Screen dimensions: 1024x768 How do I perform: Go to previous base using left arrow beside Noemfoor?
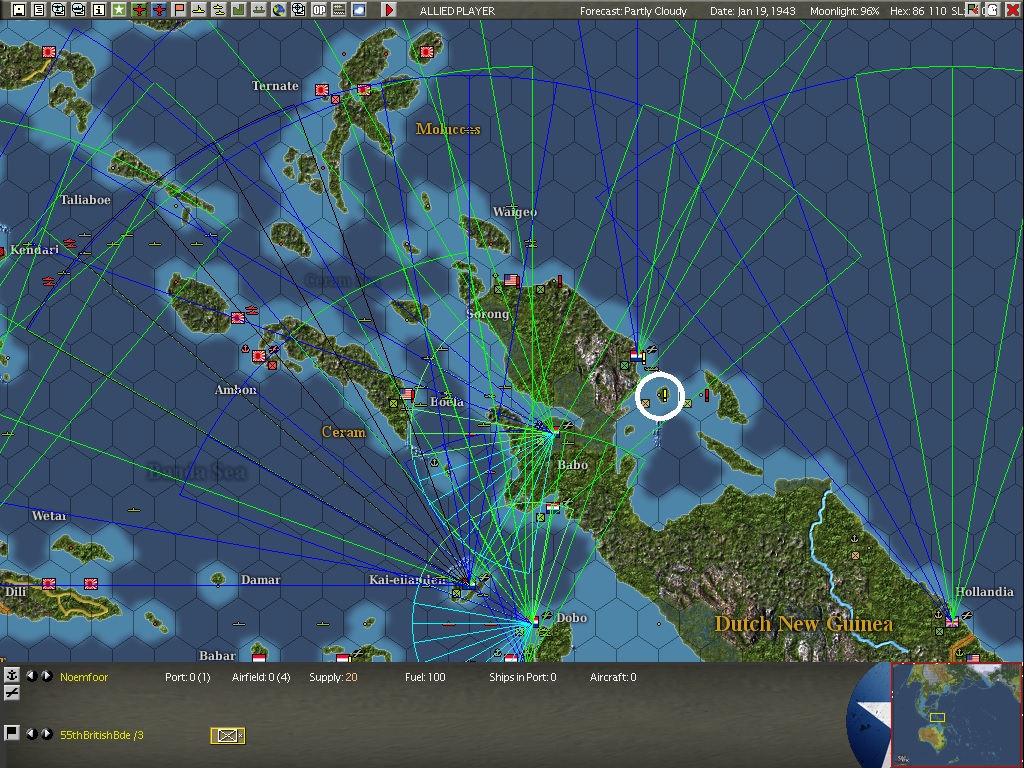point(31,676)
